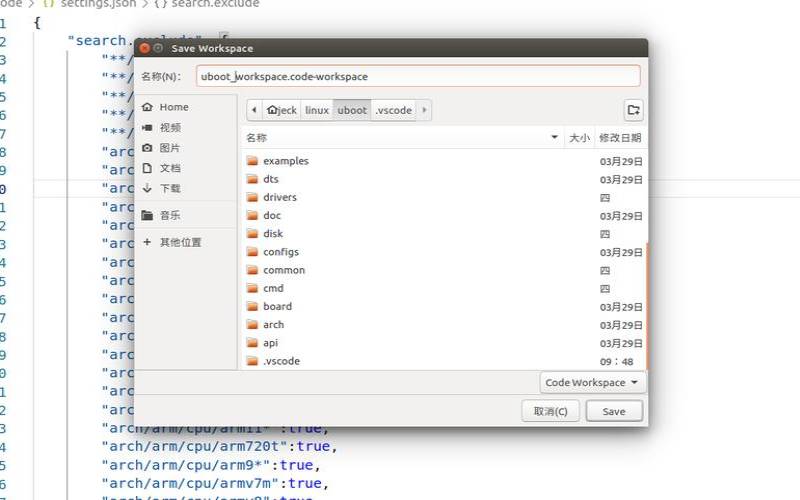
Task: Click the file list vertical scrollbar
Action: [647, 306]
